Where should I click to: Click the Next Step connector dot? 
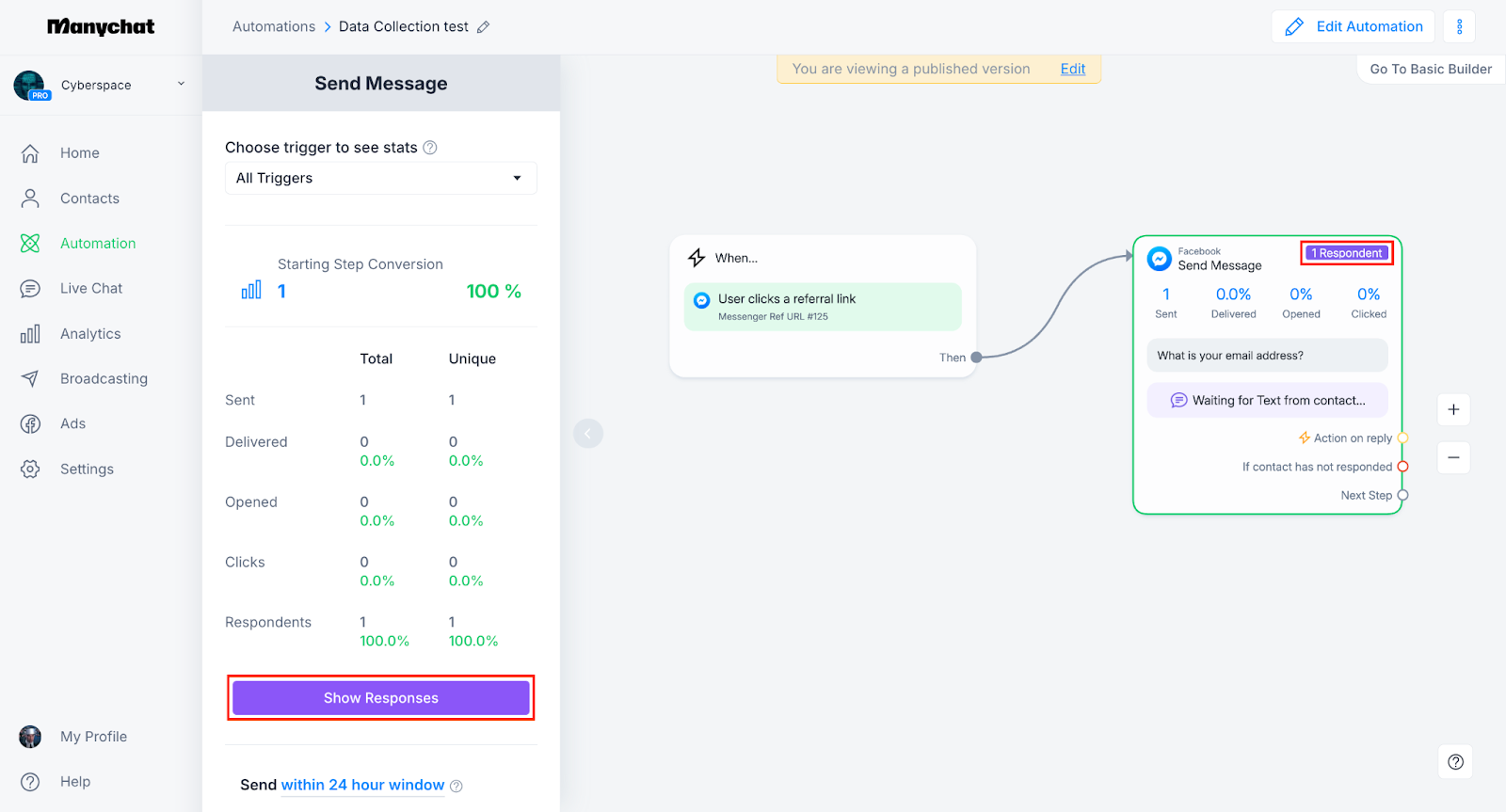coord(1402,496)
